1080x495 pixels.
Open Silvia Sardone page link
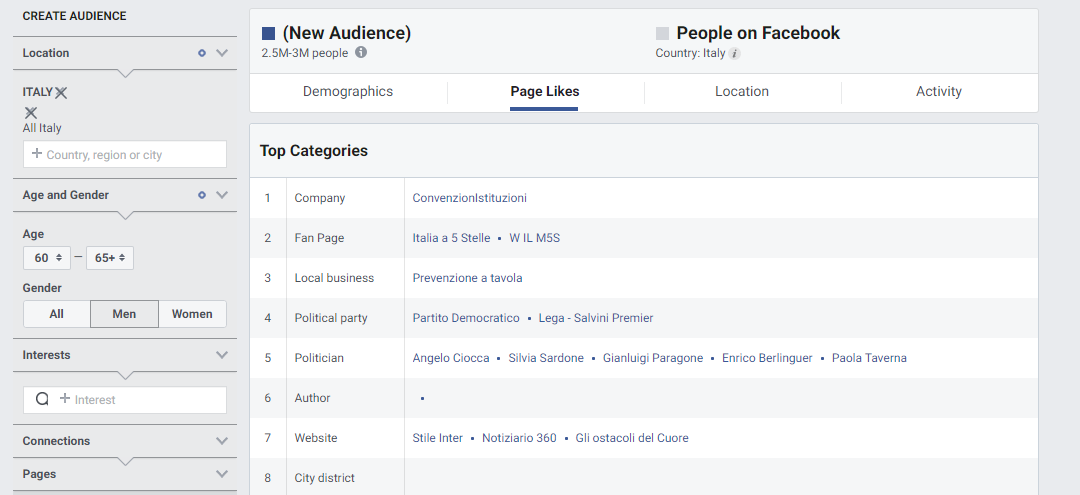[x=546, y=358]
